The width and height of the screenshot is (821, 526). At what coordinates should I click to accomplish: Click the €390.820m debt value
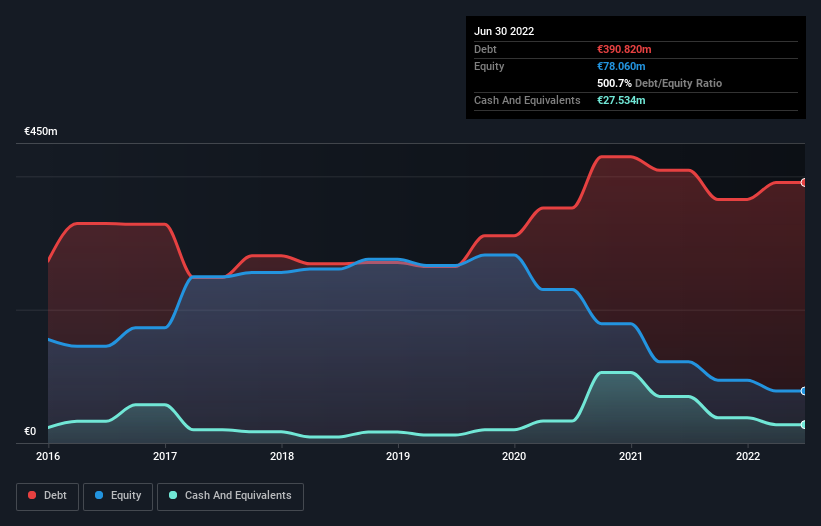point(624,49)
